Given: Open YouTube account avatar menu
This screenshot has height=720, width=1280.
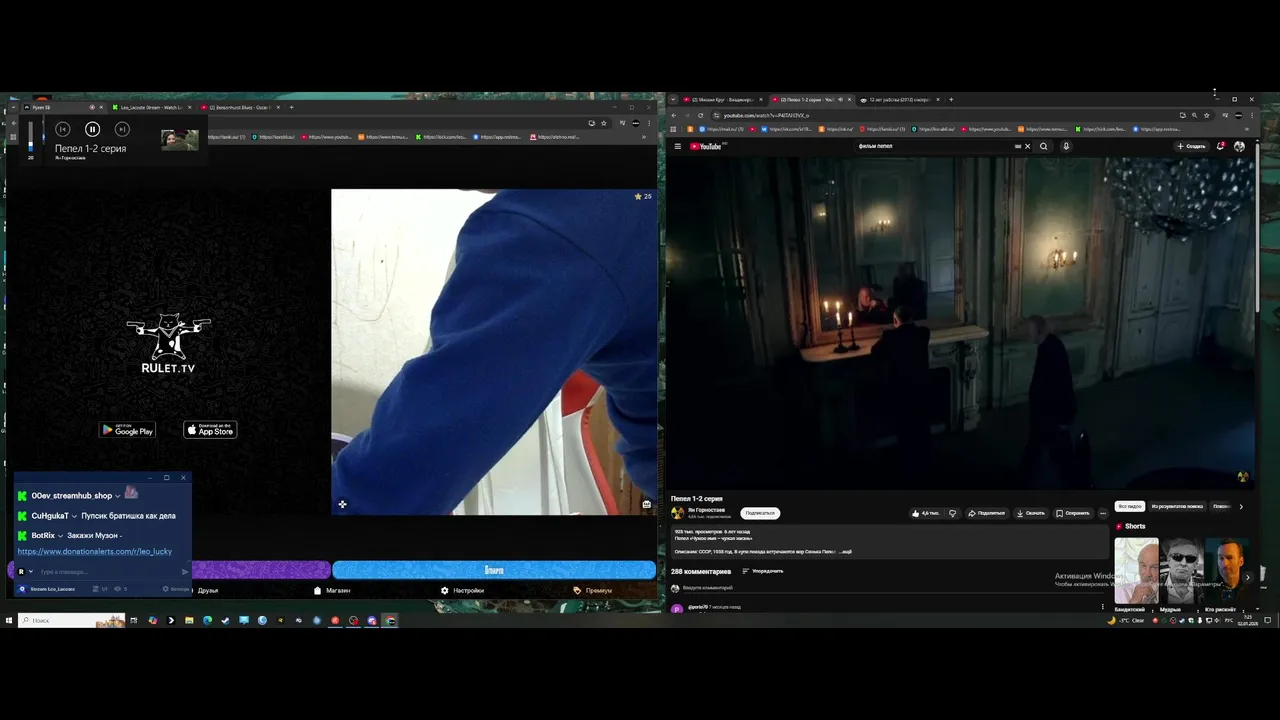Looking at the screenshot, I should (1240, 146).
